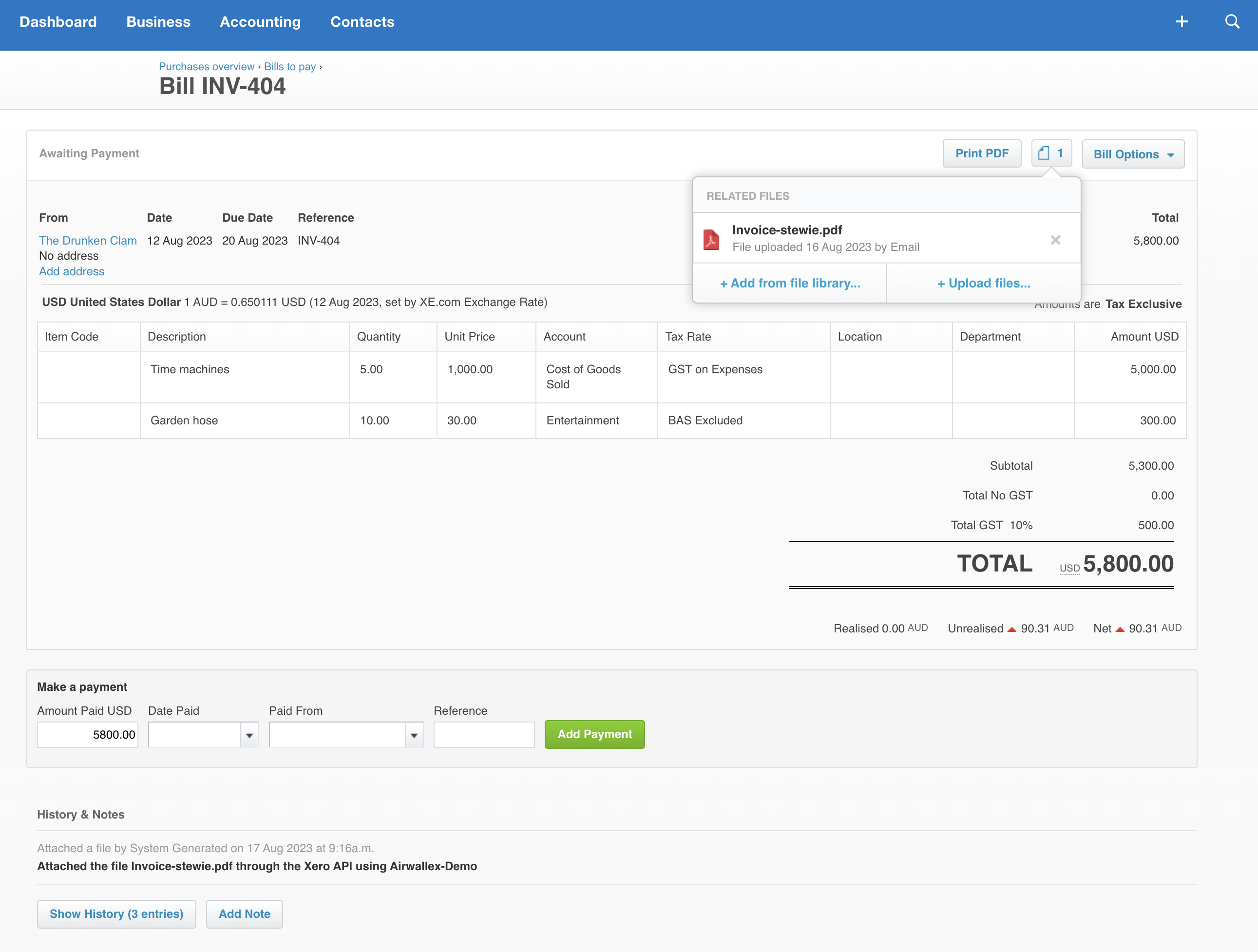Remove the Invoice-stewie.pdf attachment
Viewport: 1258px width, 952px height.
[1055, 239]
